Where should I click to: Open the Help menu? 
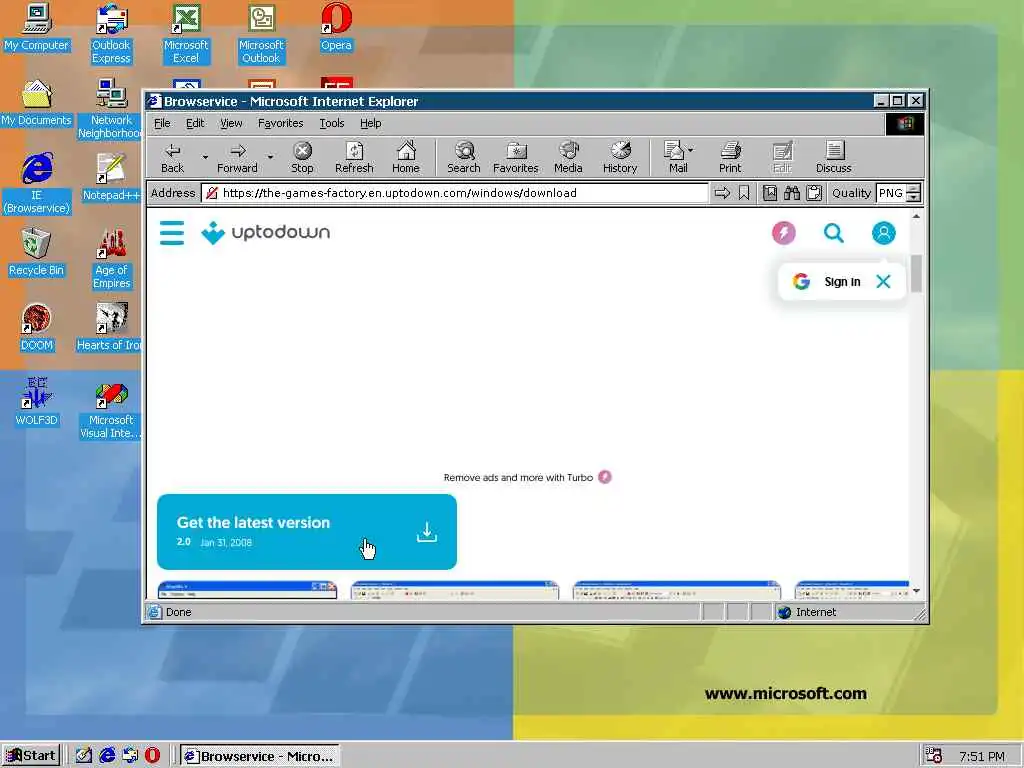coord(370,123)
